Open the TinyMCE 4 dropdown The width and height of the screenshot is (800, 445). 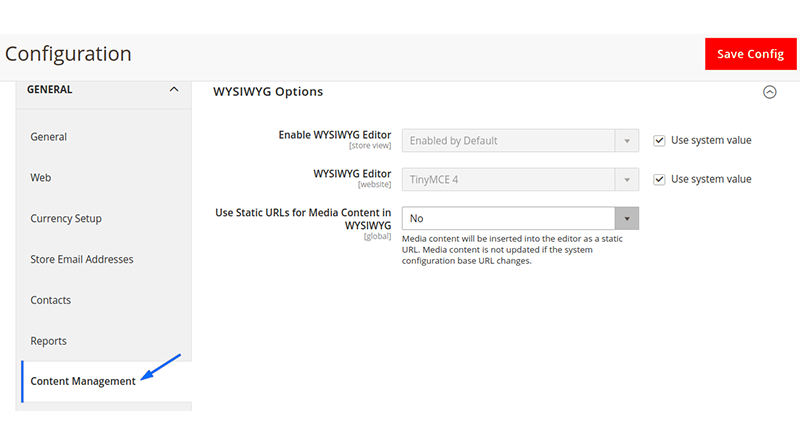coord(520,180)
